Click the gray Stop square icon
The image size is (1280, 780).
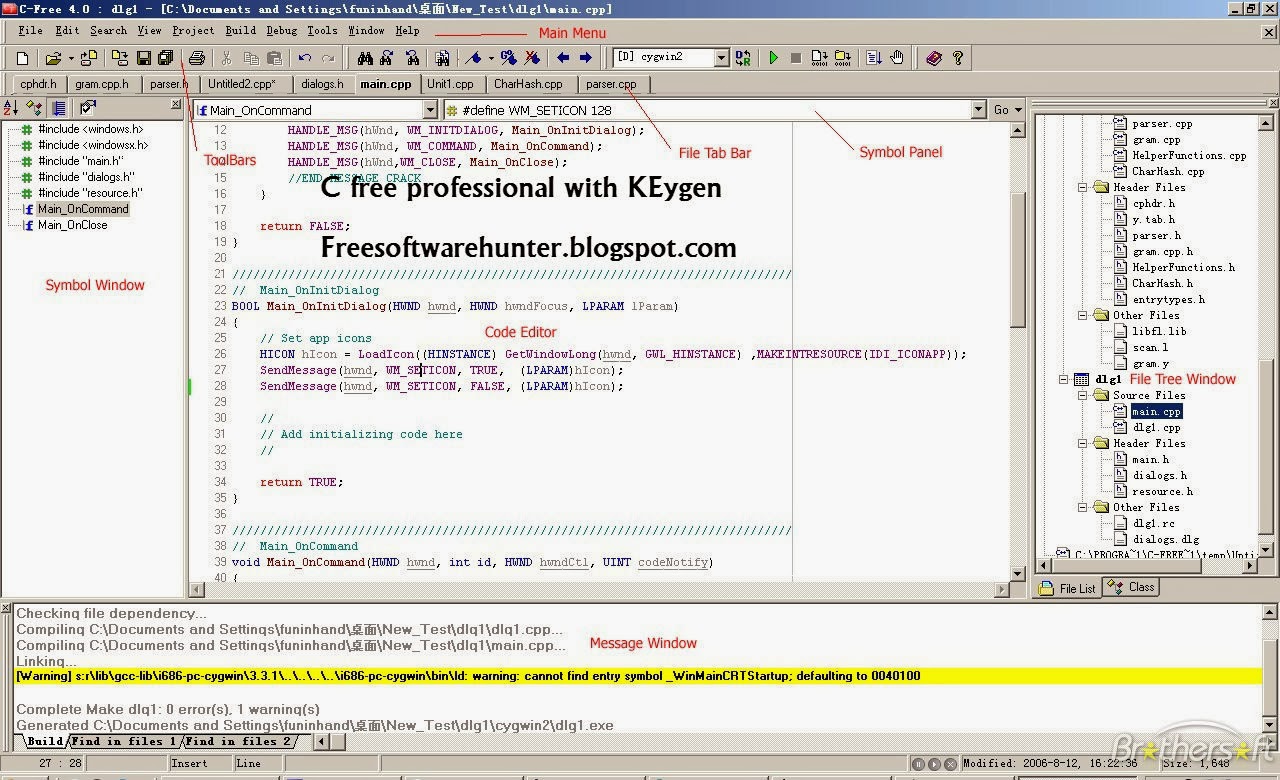[x=795, y=58]
